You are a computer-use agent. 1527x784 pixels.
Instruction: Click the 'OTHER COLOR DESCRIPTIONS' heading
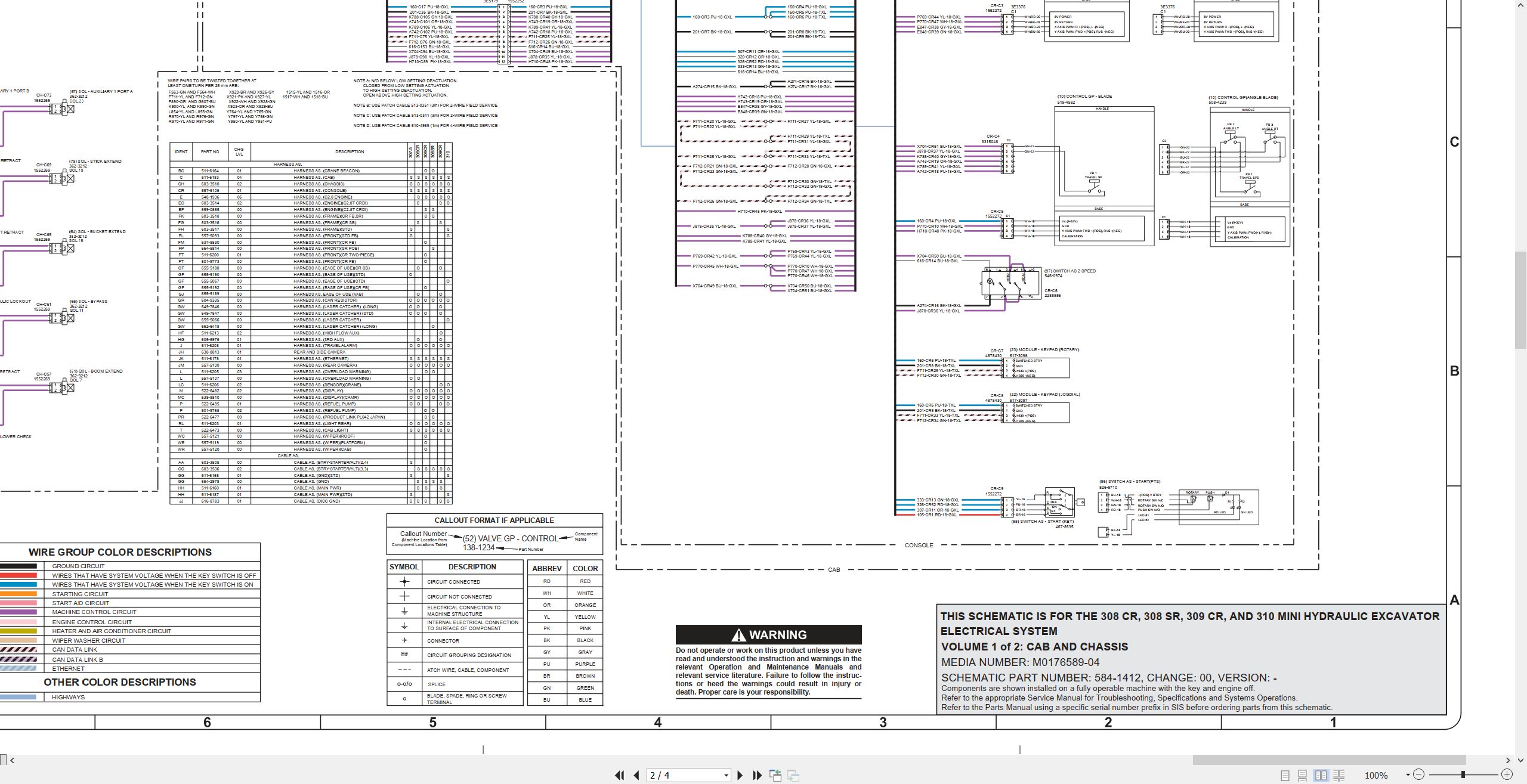coord(119,682)
